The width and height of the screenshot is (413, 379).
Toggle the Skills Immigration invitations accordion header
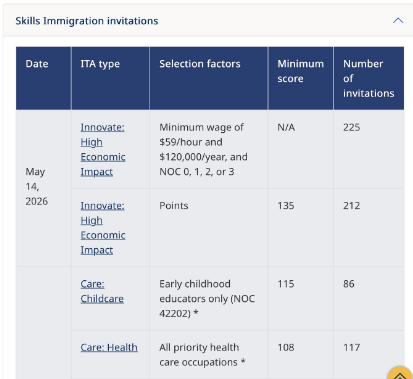pos(208,21)
